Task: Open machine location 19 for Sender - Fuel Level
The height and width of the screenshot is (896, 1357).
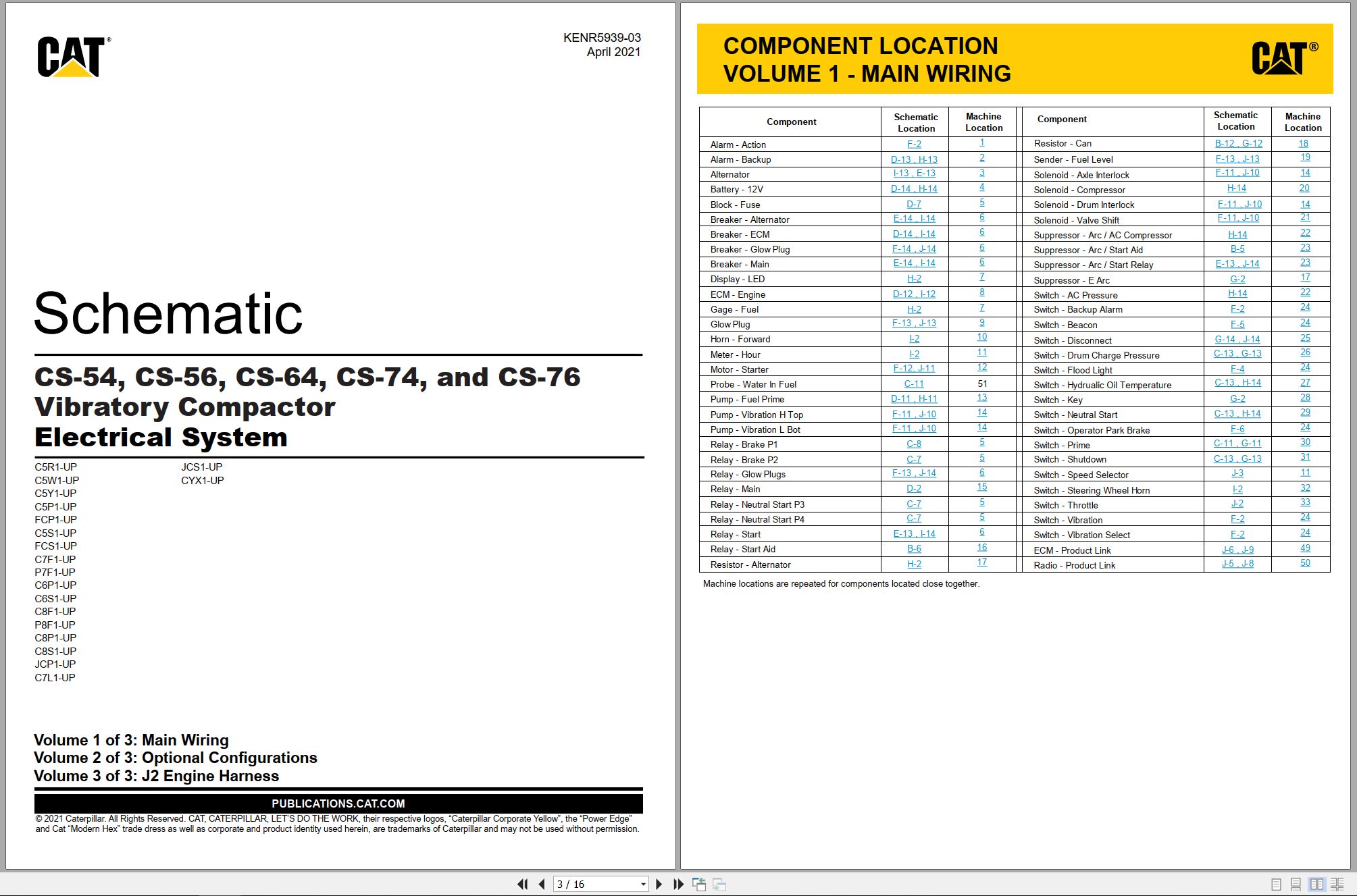Action: coord(1305,157)
